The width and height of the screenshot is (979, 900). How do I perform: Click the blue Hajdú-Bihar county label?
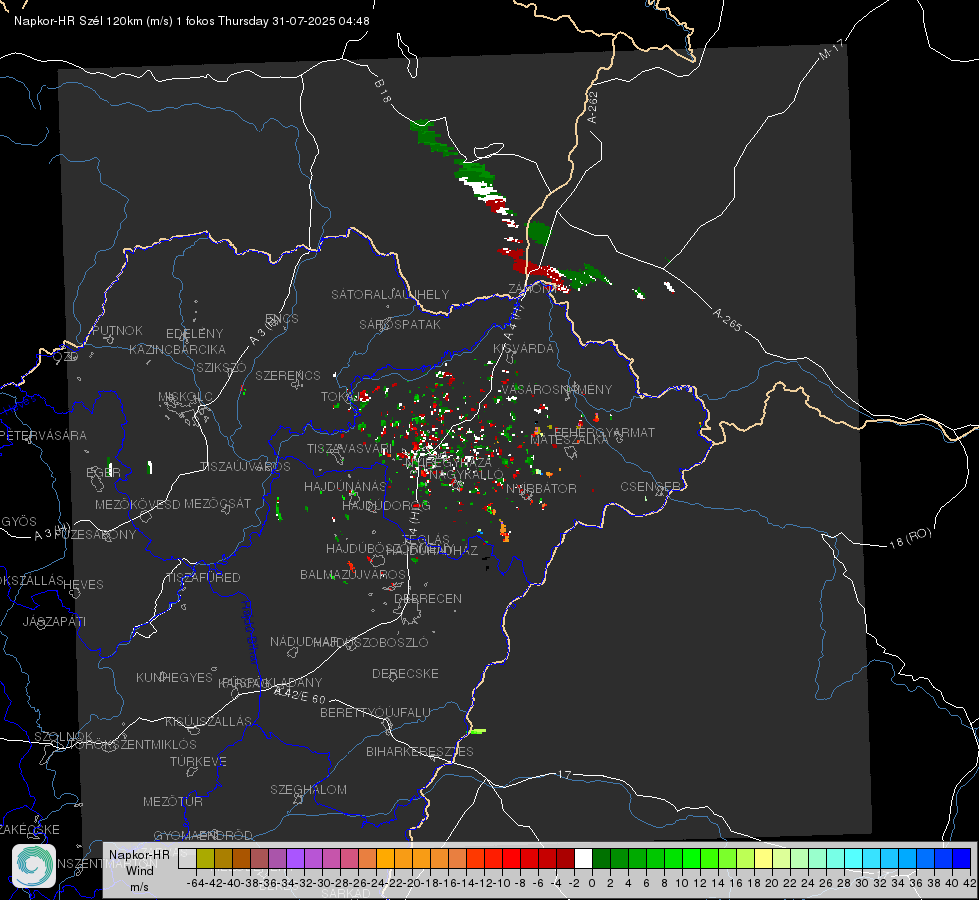pyautogui.click(x=249, y=632)
